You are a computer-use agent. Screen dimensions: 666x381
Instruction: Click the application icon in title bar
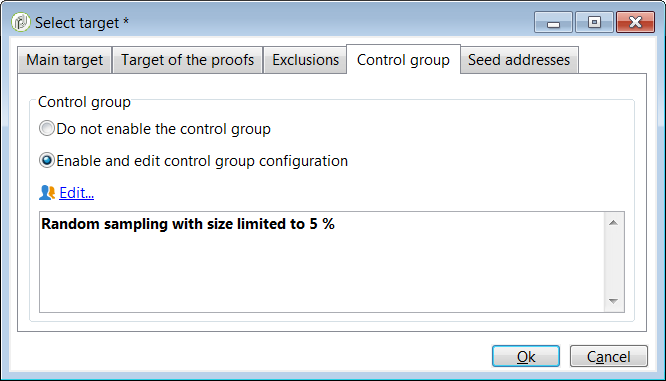point(21,22)
